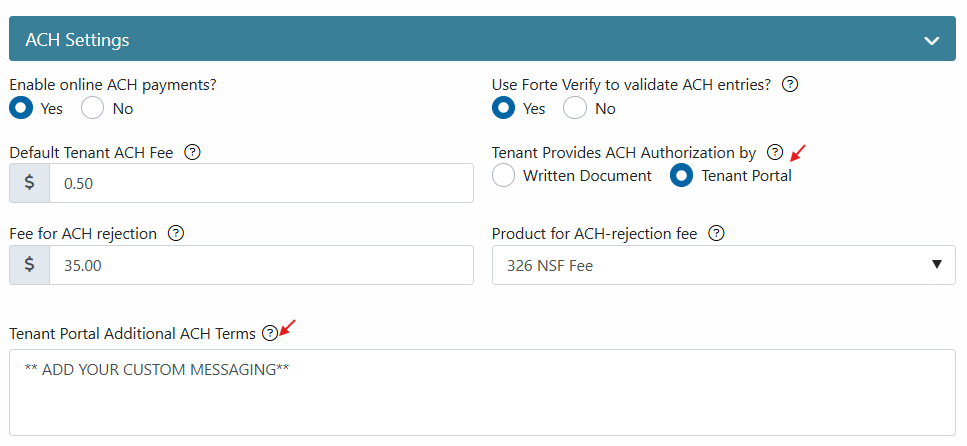This screenshot has height=446, width=967.
Task: Click help icon for Tenant Provides ACH Authorization
Action: pyautogui.click(x=774, y=153)
